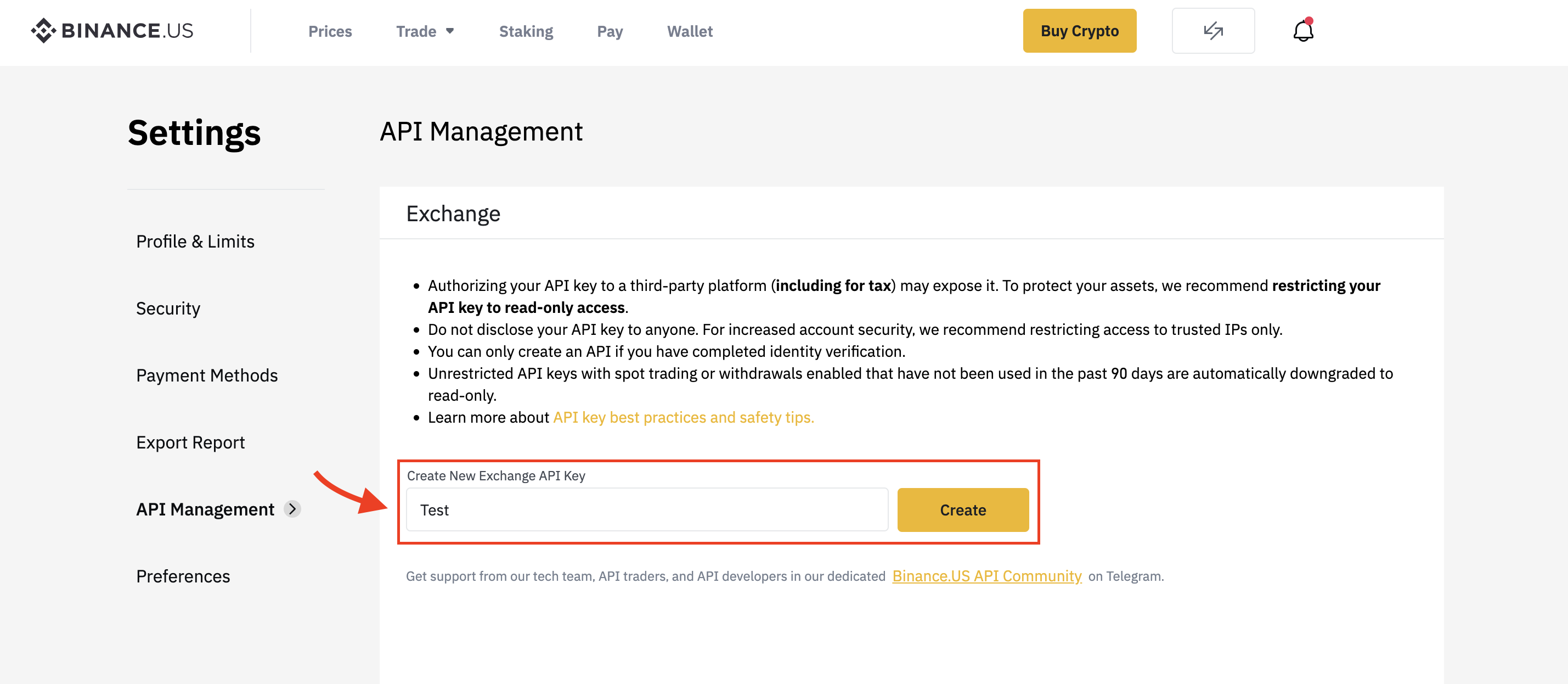Click the API key name field
This screenshot has height=684, width=1568.
(x=647, y=509)
